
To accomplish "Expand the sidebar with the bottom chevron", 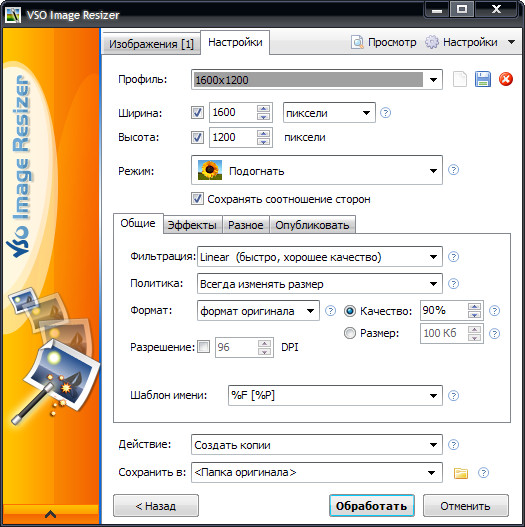I will 50,514.
